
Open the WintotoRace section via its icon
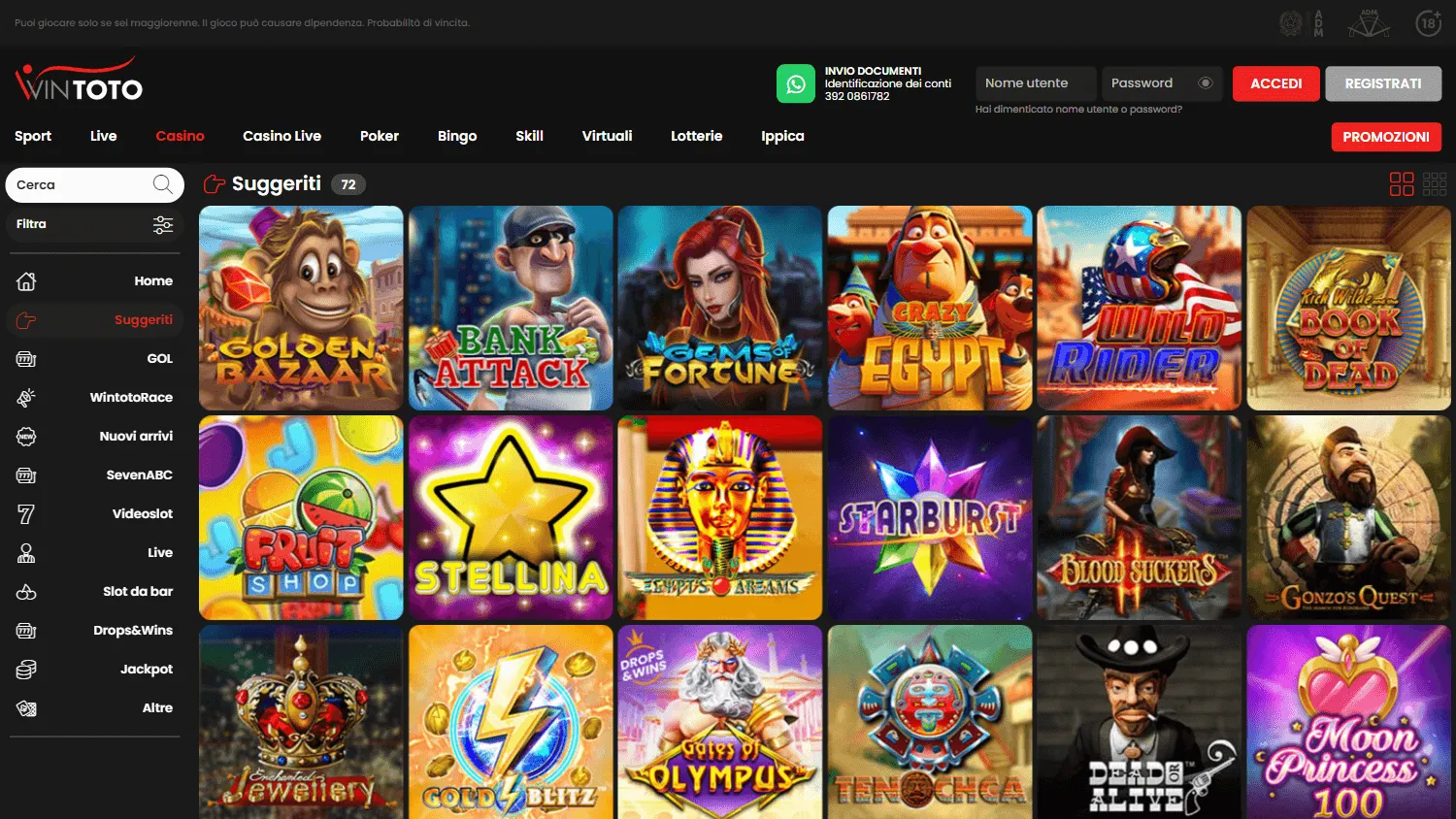click(26, 397)
